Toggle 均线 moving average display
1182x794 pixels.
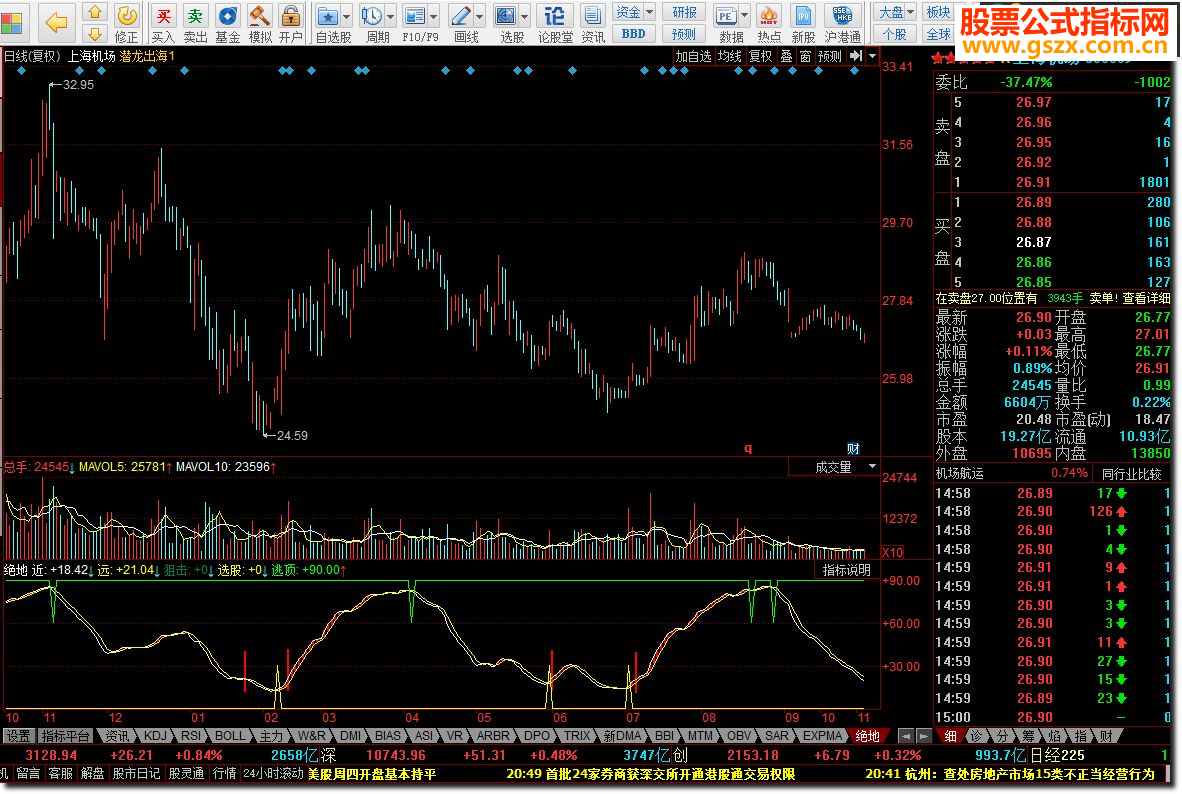729,57
